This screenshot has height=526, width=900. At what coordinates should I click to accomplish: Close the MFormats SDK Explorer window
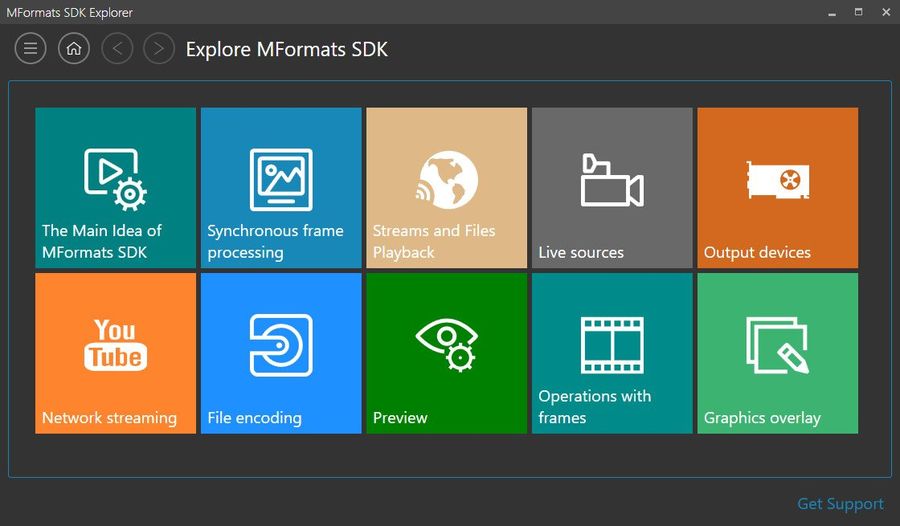pyautogui.click(x=884, y=12)
